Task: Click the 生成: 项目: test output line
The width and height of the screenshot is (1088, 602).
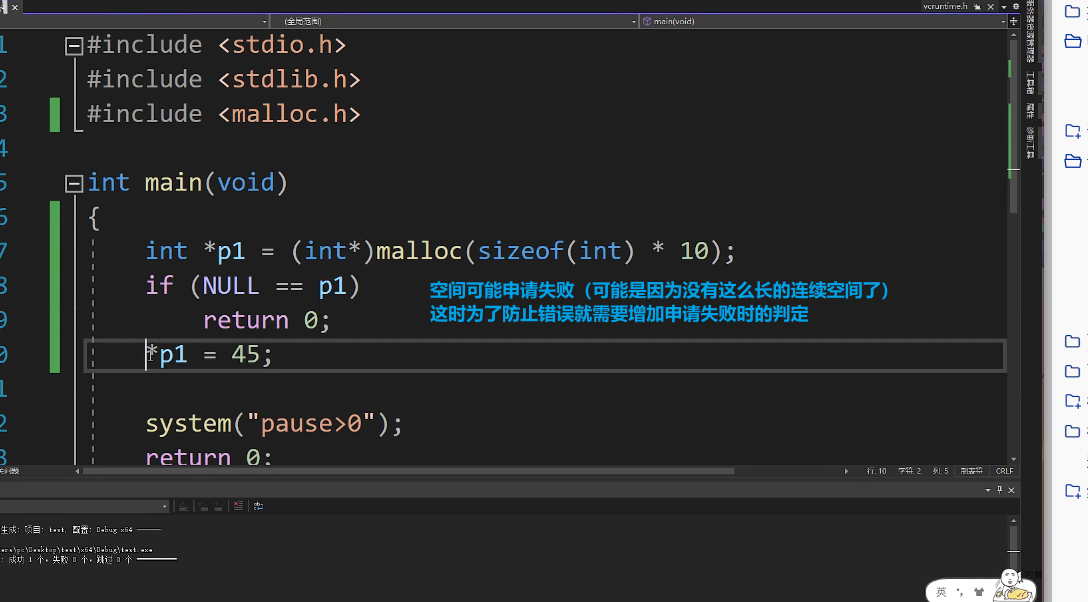Action: [x=80, y=530]
